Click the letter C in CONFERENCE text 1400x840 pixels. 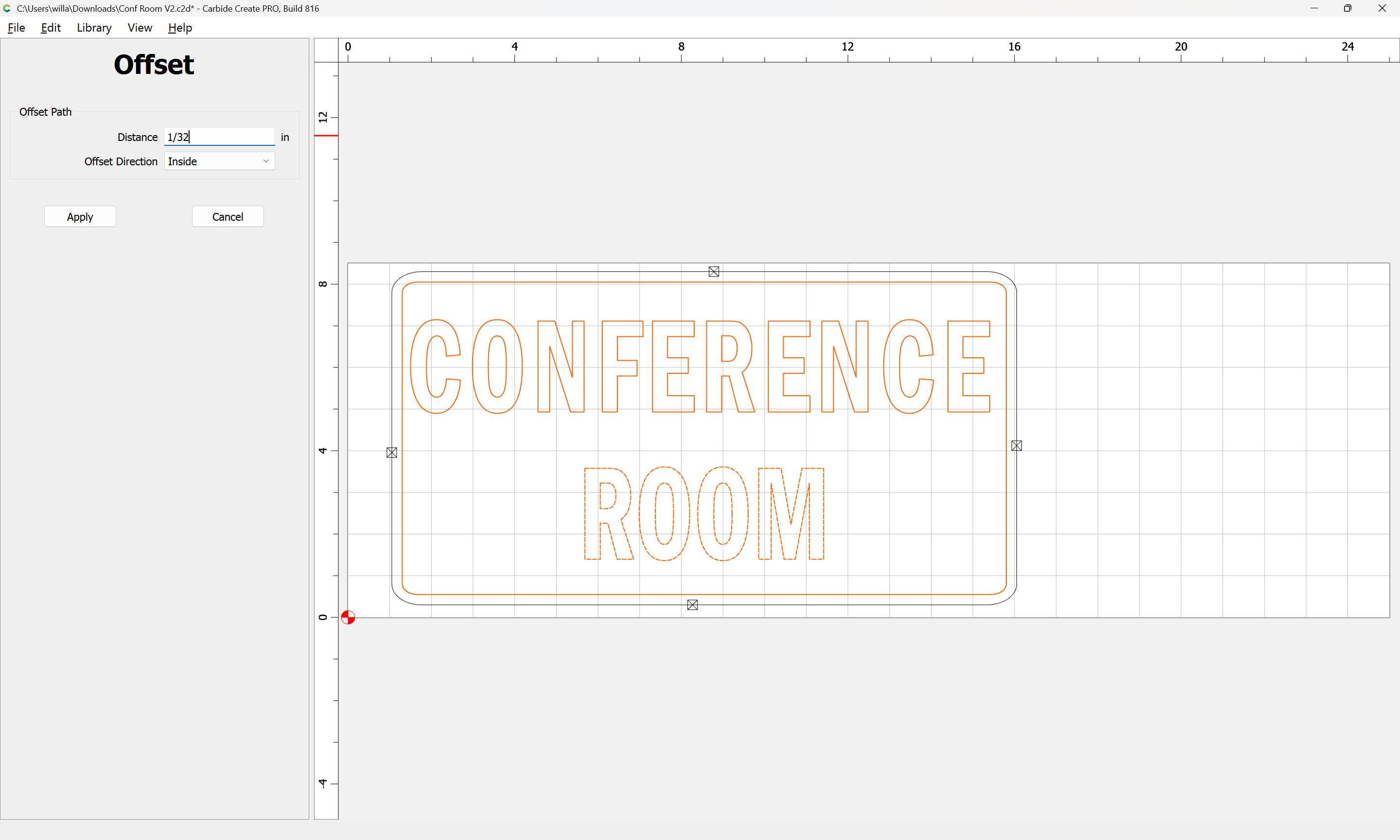click(420, 367)
